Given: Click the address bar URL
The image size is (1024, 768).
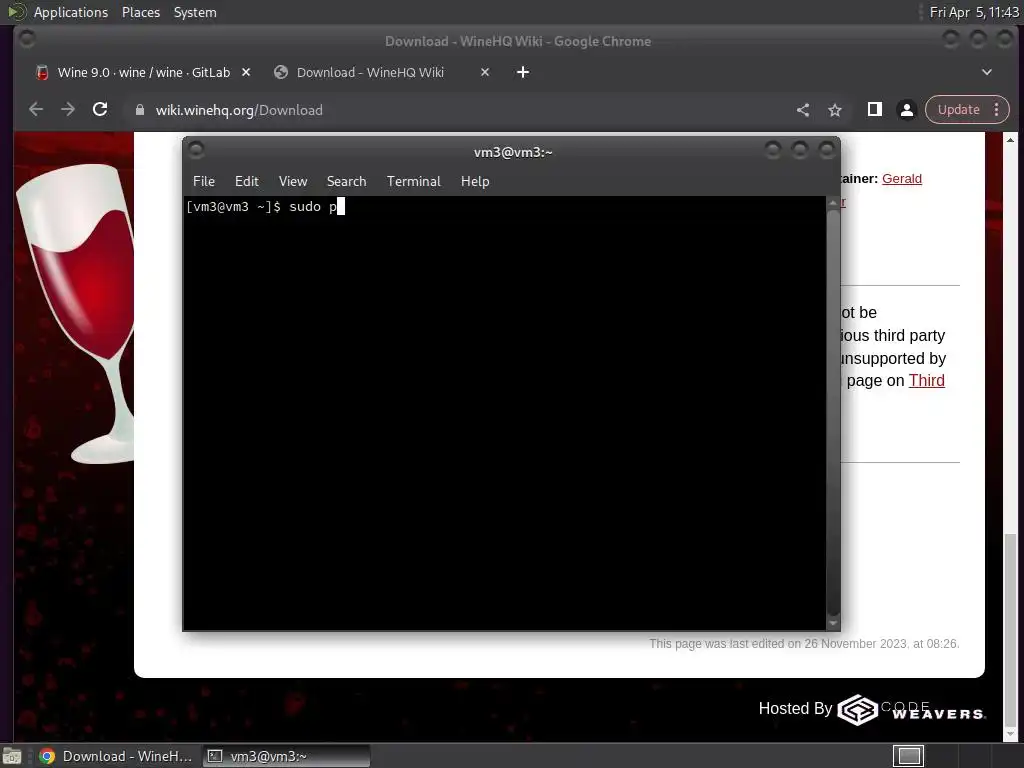Looking at the screenshot, I should [239, 110].
